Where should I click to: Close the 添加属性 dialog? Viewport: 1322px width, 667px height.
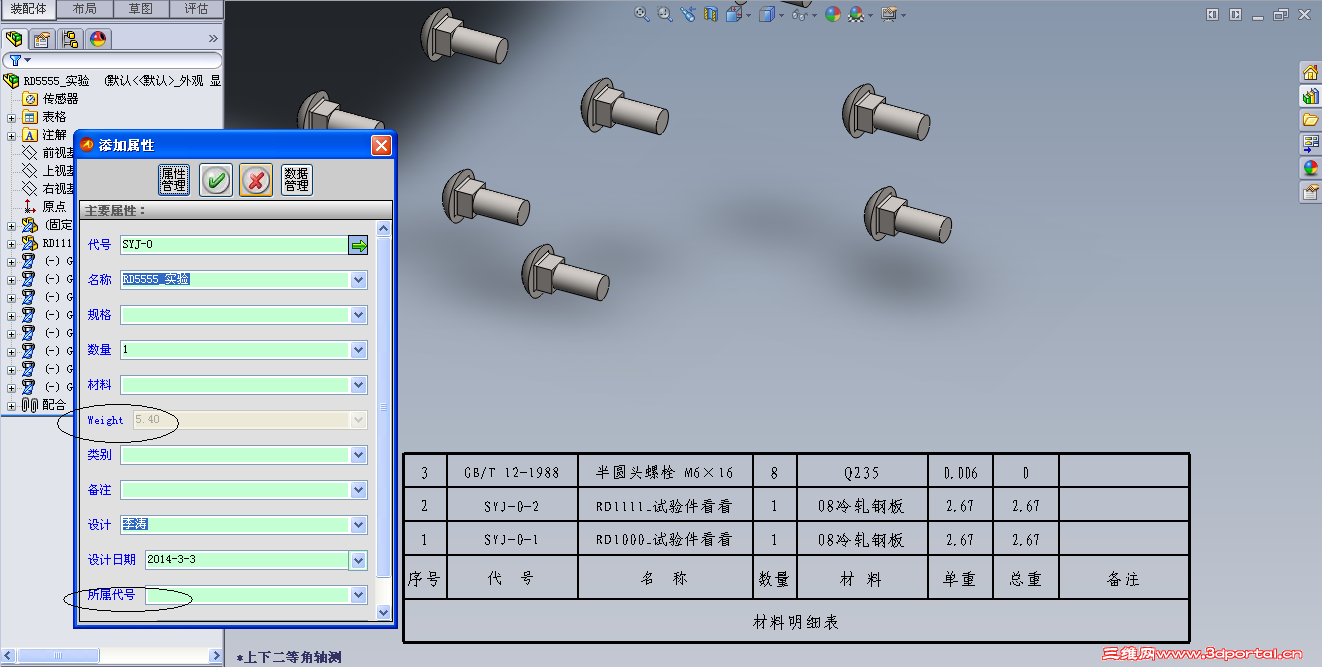click(x=381, y=145)
